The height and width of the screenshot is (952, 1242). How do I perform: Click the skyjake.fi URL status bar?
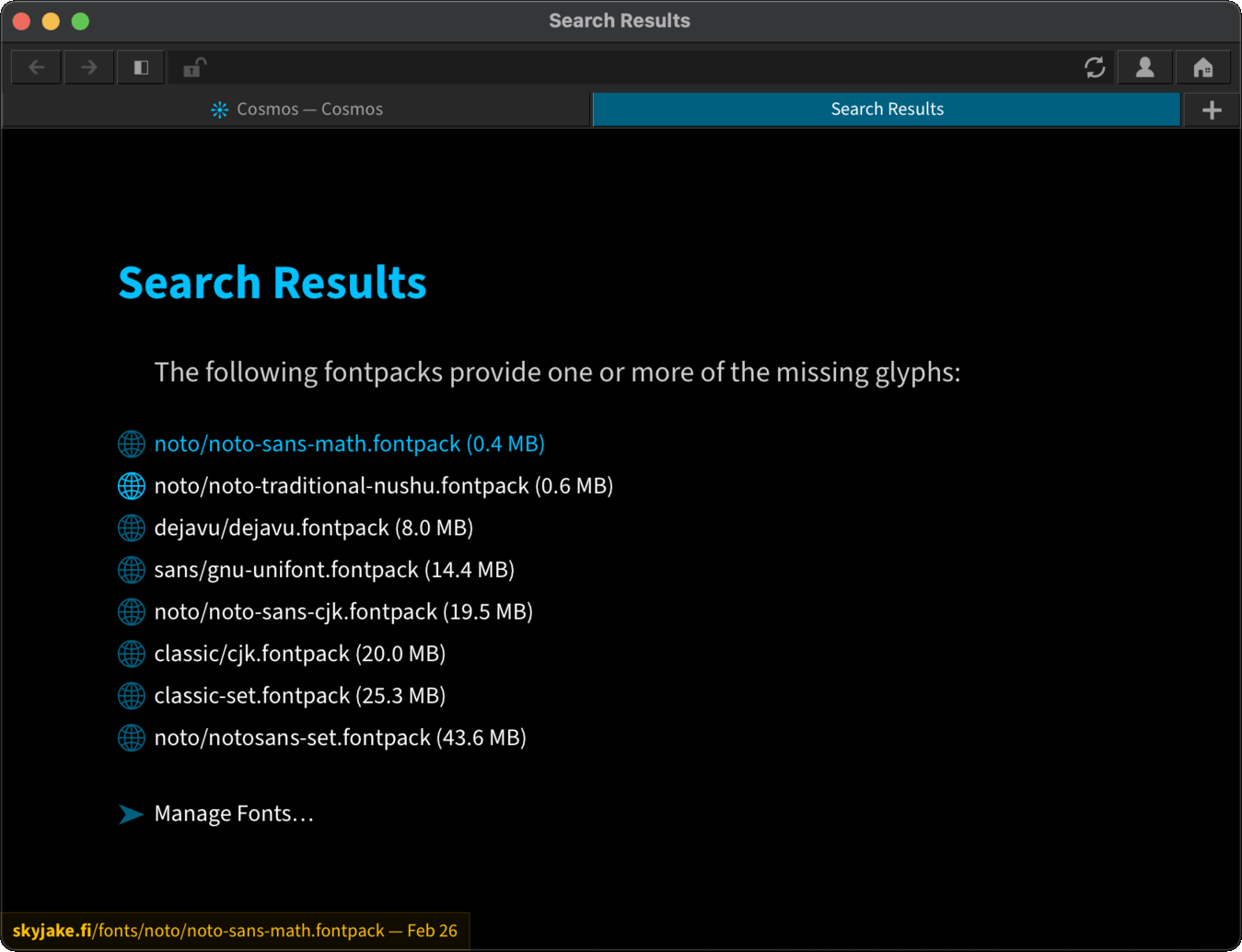[235, 931]
